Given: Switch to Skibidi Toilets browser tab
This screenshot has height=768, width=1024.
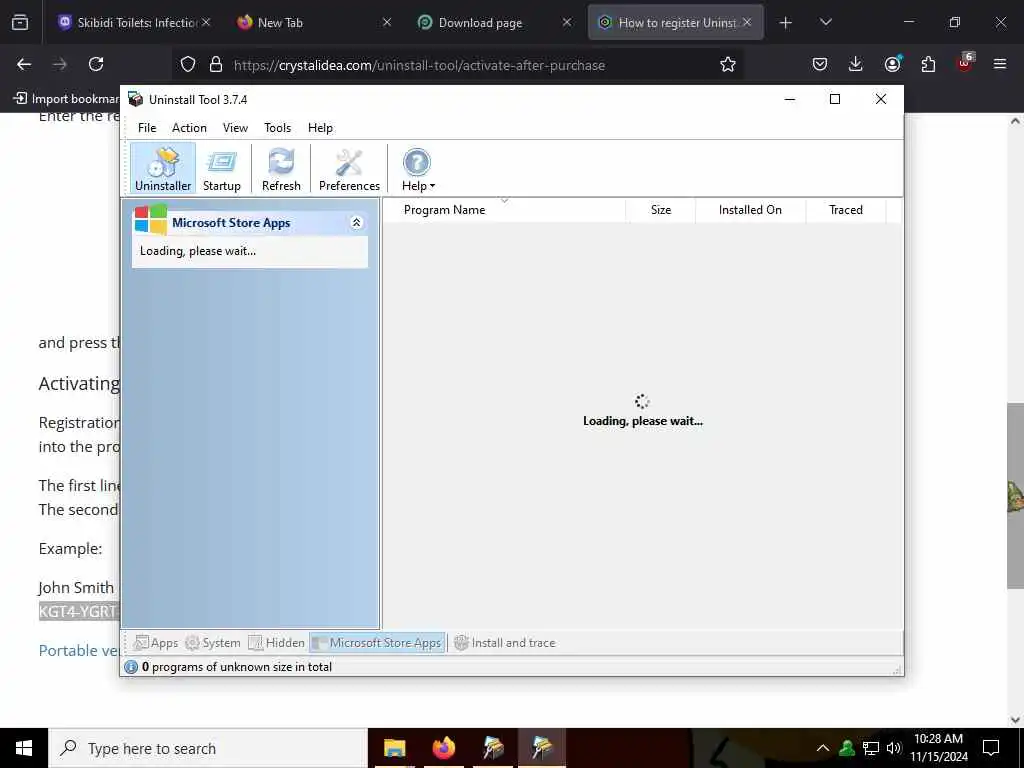Looking at the screenshot, I should click(136, 22).
